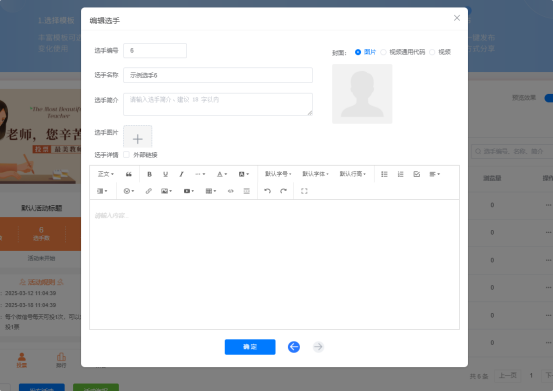Enable the 外部链接 checkbox

coord(126,155)
